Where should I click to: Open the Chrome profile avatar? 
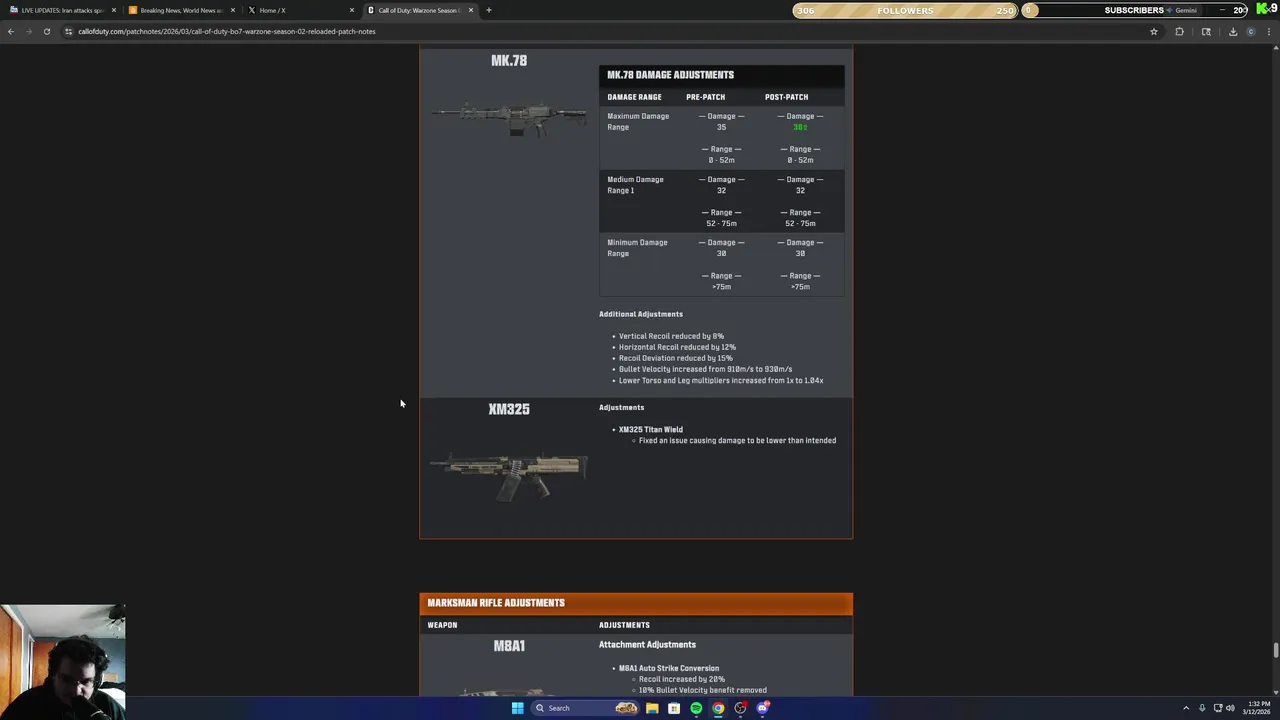[1250, 31]
